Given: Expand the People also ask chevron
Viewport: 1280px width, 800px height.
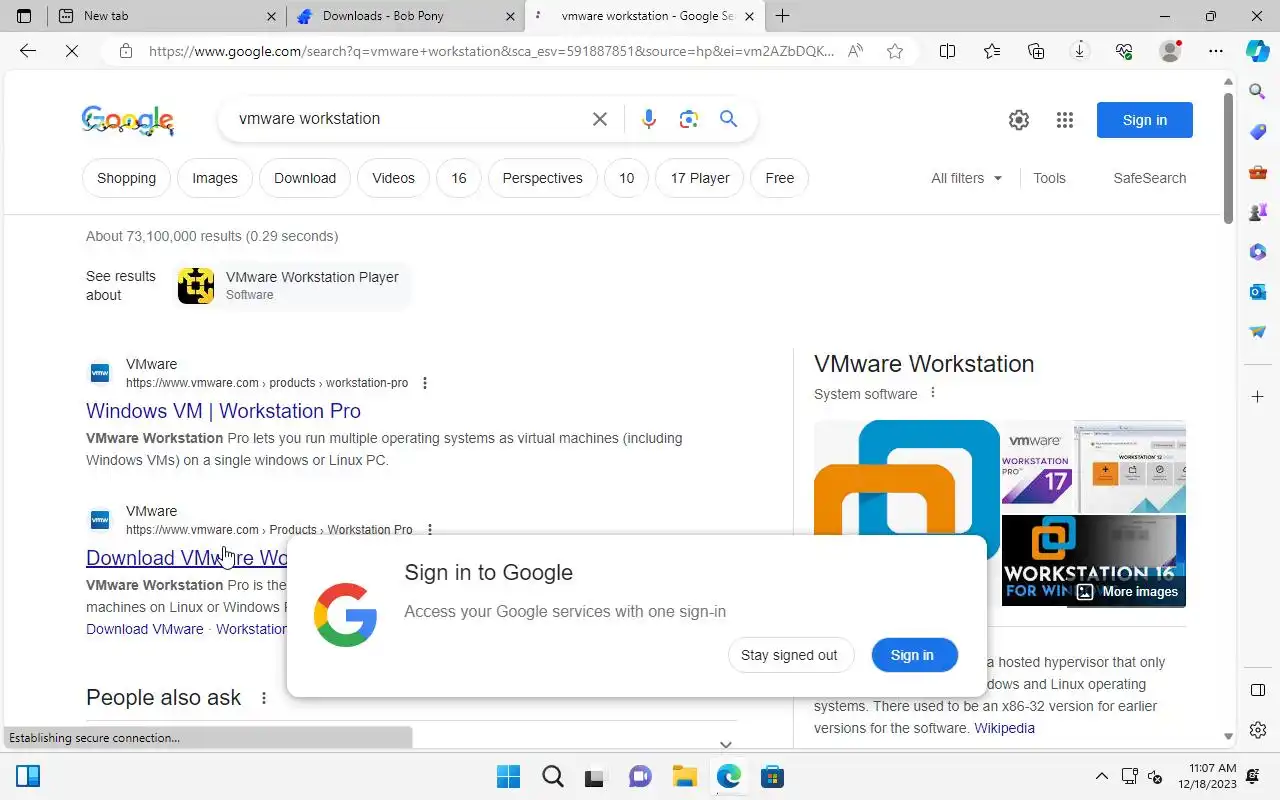Looking at the screenshot, I should 726,744.
